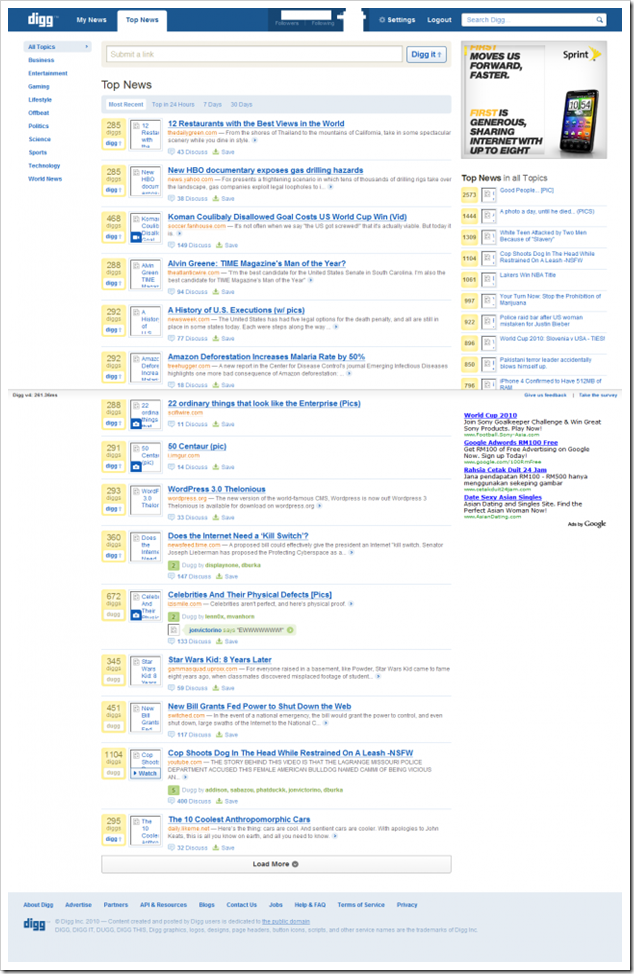Open Lakers Win NBA Title sidebar story
The height and width of the screenshot is (974, 634).
click(528, 275)
